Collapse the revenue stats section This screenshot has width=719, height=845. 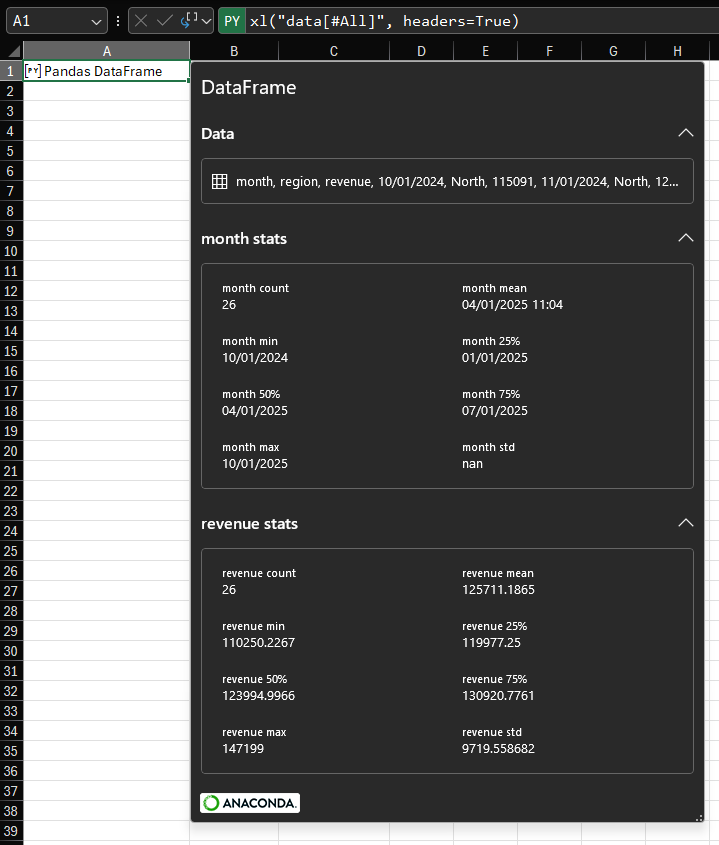[x=685, y=523]
